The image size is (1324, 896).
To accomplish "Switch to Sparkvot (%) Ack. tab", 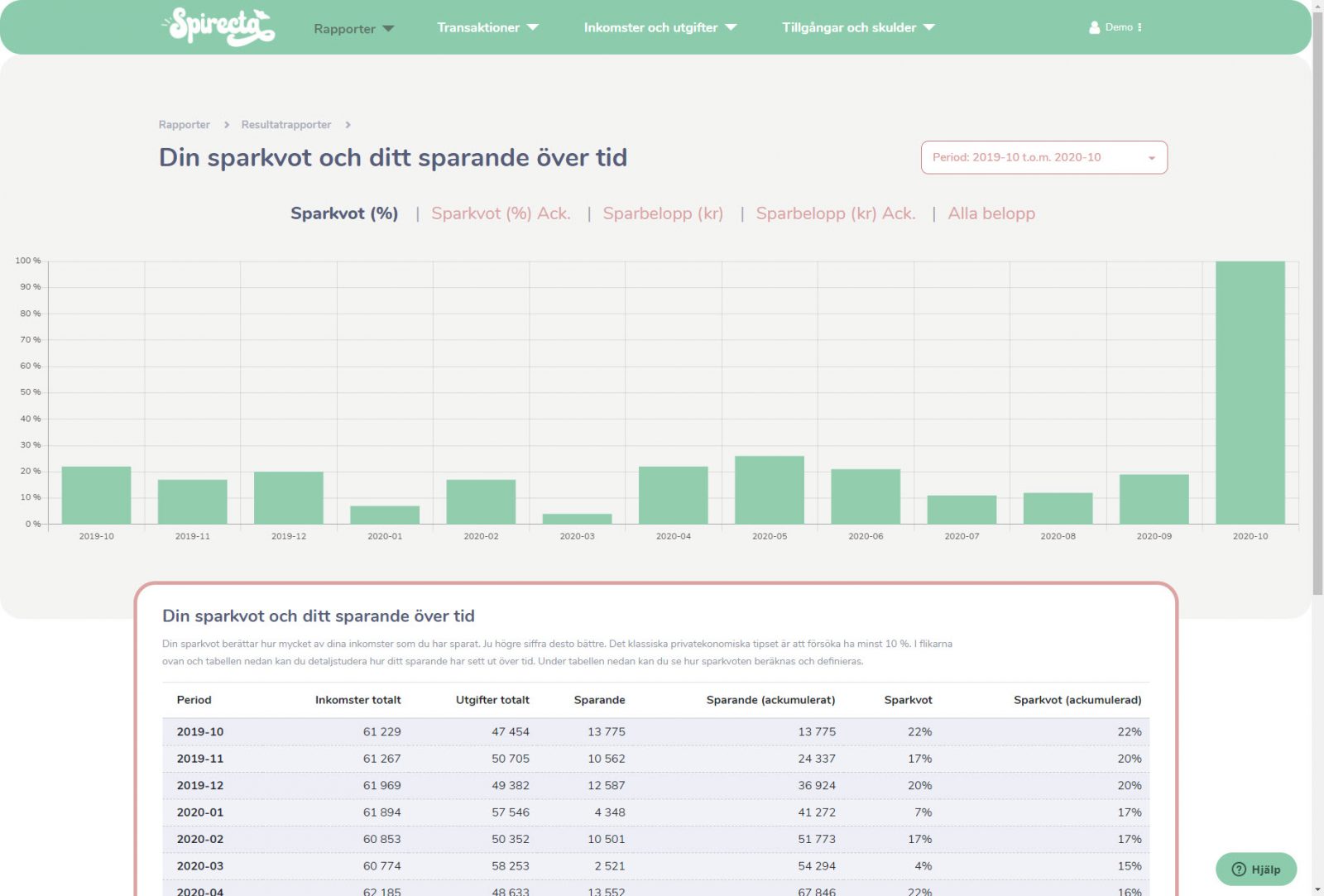I will click(501, 213).
